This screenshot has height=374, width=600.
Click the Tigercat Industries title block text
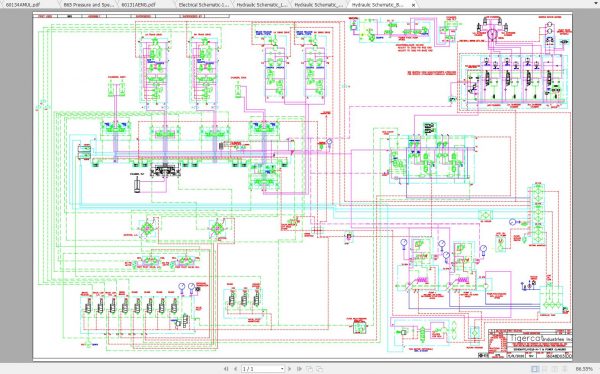pos(541,338)
